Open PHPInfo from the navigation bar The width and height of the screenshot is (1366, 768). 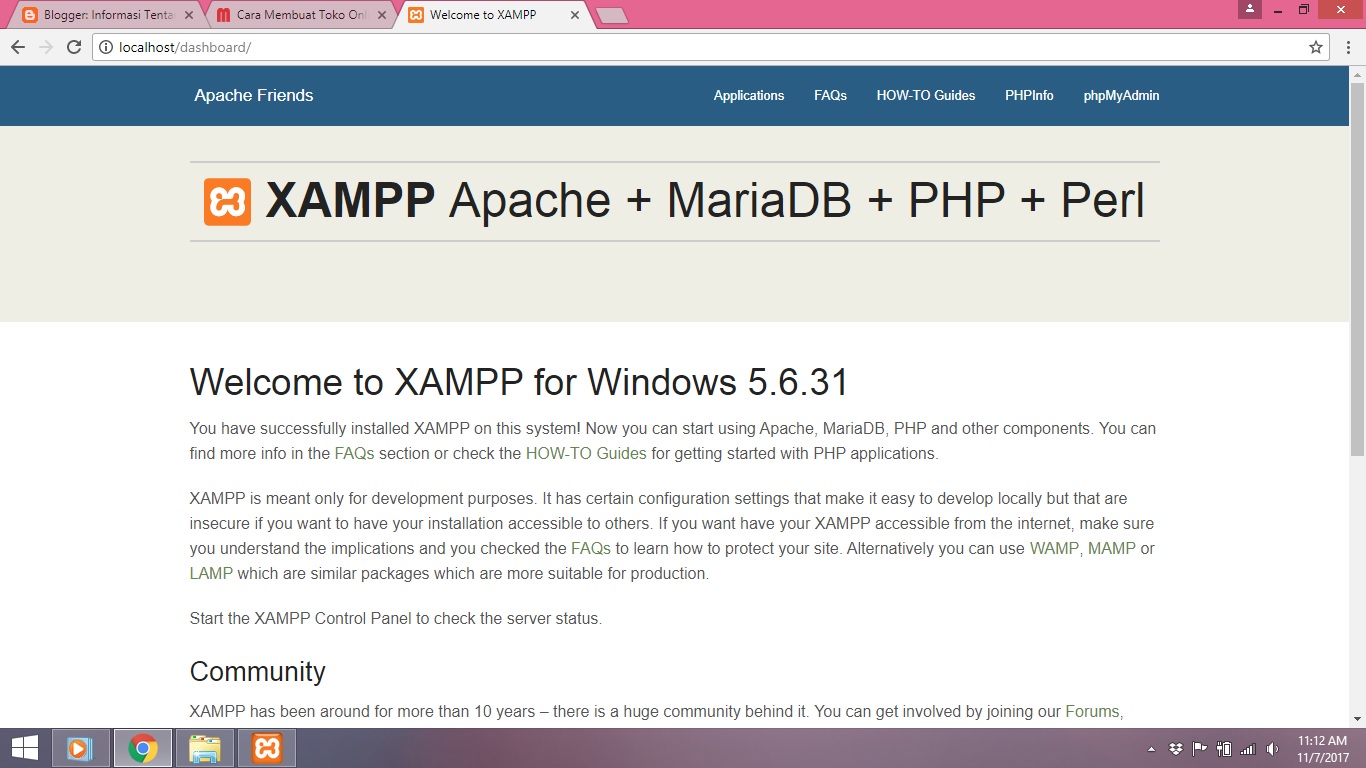click(1029, 96)
